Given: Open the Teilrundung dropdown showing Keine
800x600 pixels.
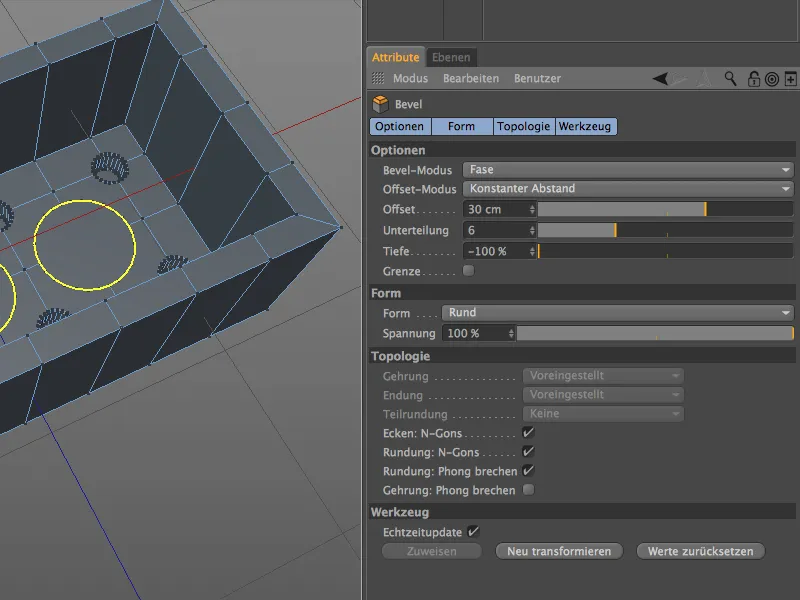Looking at the screenshot, I should 603,414.
